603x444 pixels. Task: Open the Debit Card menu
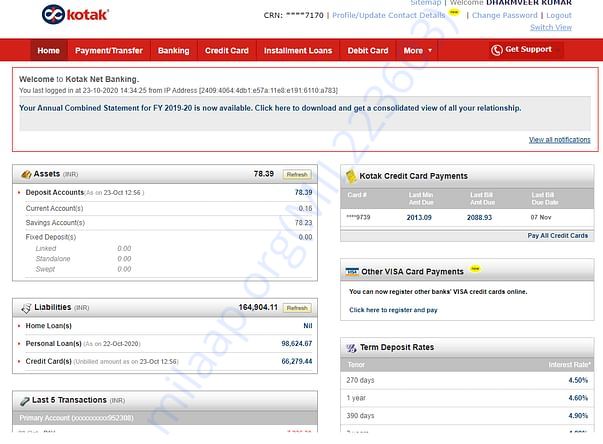pyautogui.click(x=368, y=50)
